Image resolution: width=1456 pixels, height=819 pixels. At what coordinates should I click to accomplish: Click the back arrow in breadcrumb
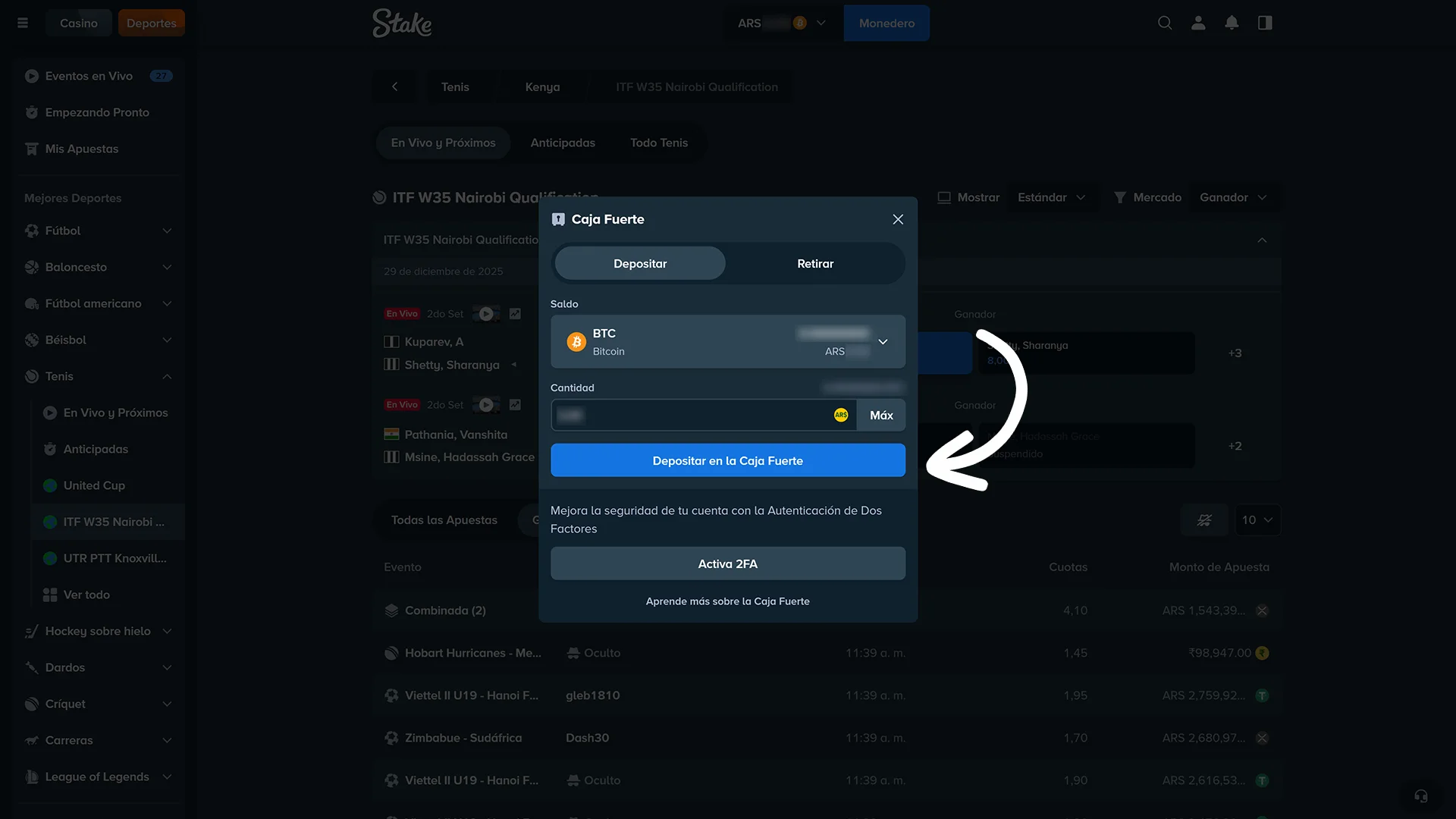[394, 86]
